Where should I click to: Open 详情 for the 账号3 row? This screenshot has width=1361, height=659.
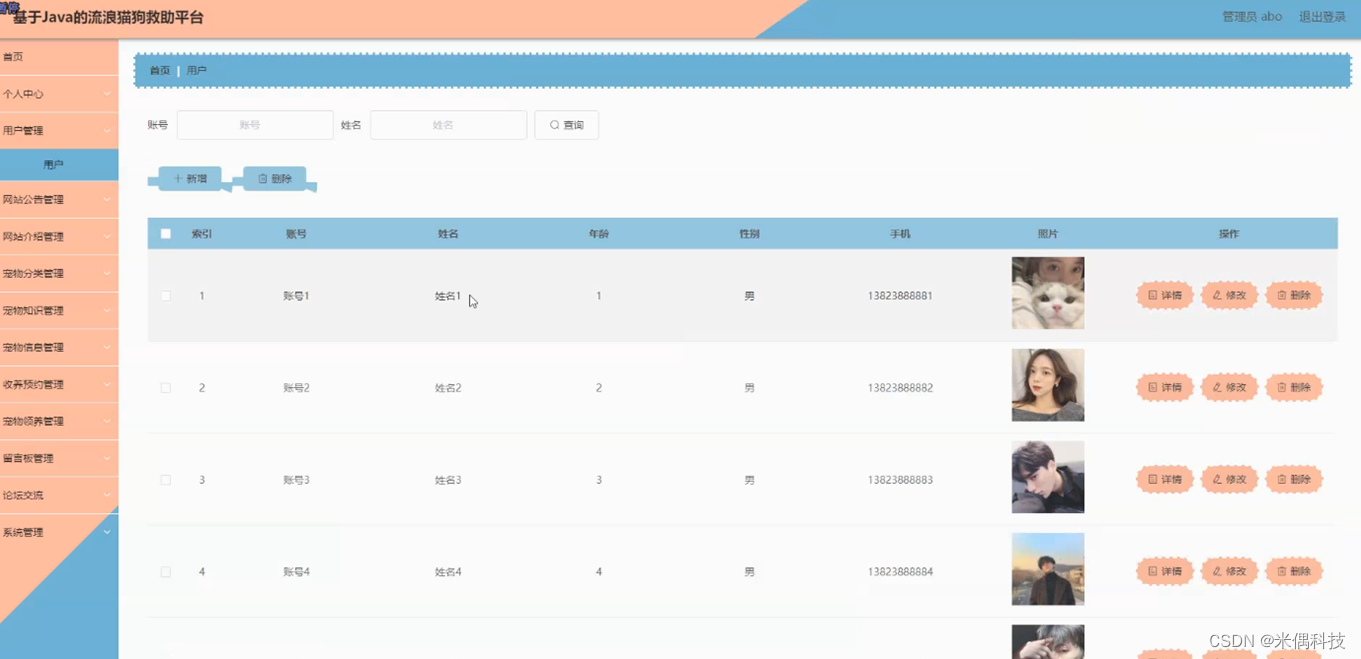[x=1164, y=479]
